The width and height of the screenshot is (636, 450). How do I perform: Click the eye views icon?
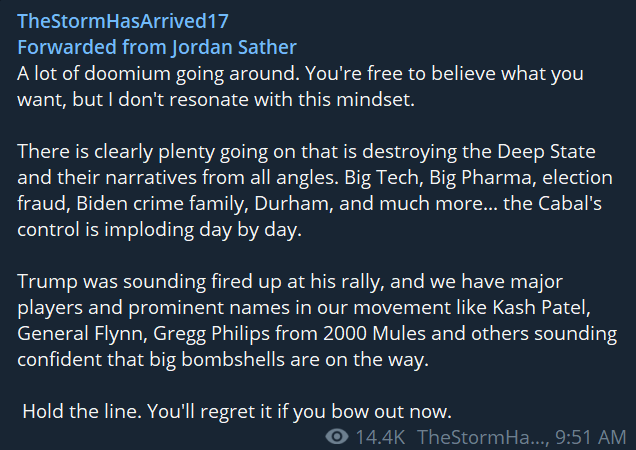point(338,437)
